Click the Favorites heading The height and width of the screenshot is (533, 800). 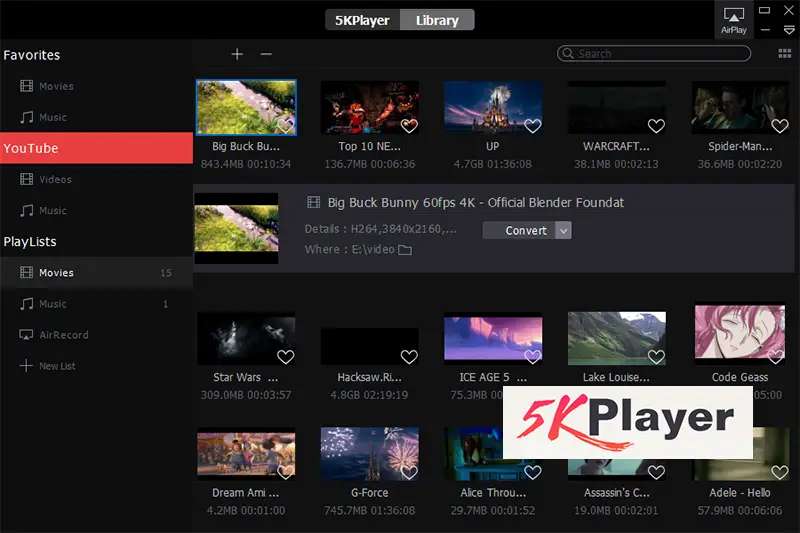point(32,55)
